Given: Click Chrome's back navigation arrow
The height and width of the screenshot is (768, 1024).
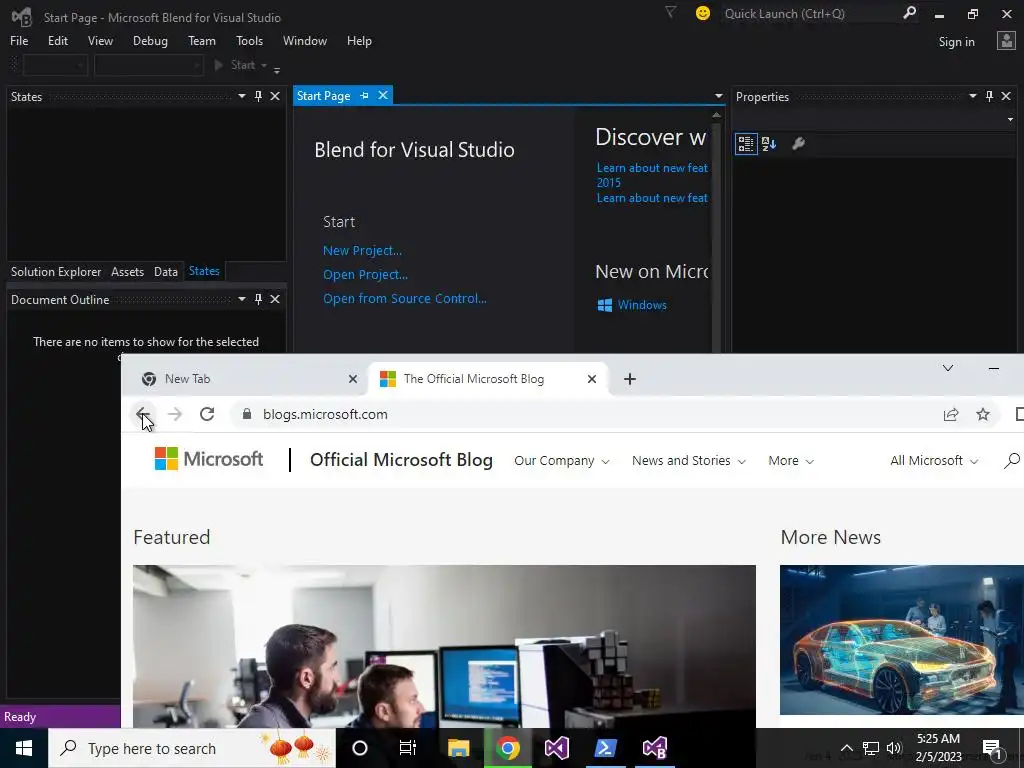Looking at the screenshot, I should coord(142,414).
